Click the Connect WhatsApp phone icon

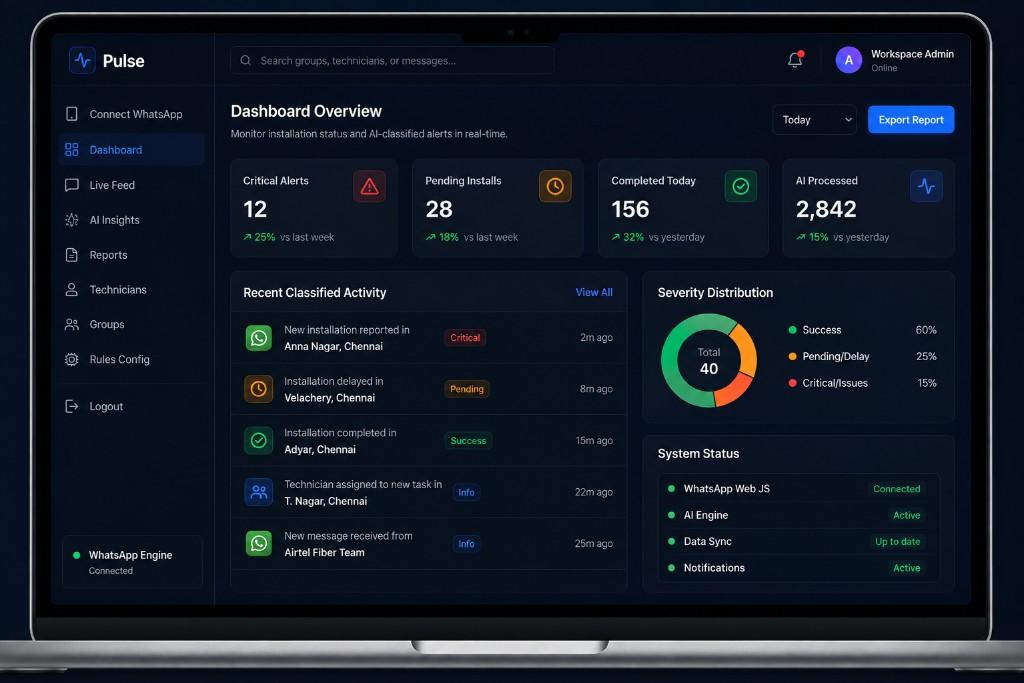tap(72, 114)
